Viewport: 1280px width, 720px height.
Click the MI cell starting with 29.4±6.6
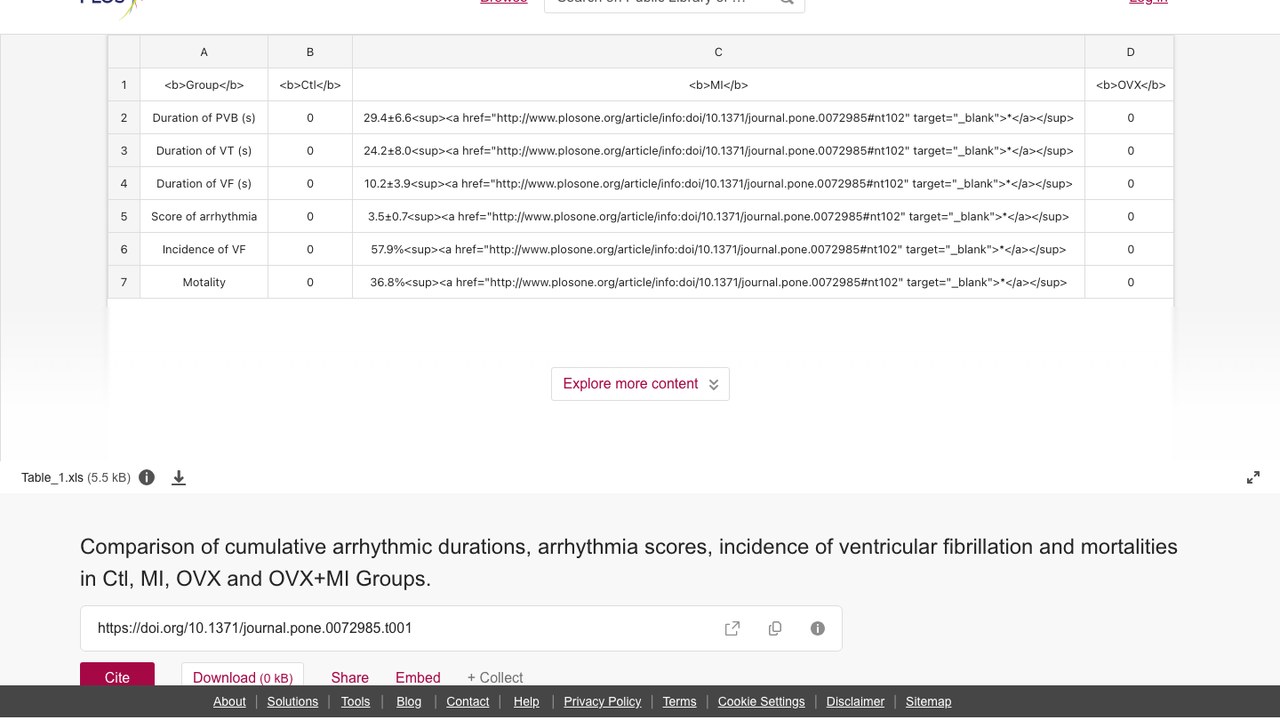(x=718, y=118)
